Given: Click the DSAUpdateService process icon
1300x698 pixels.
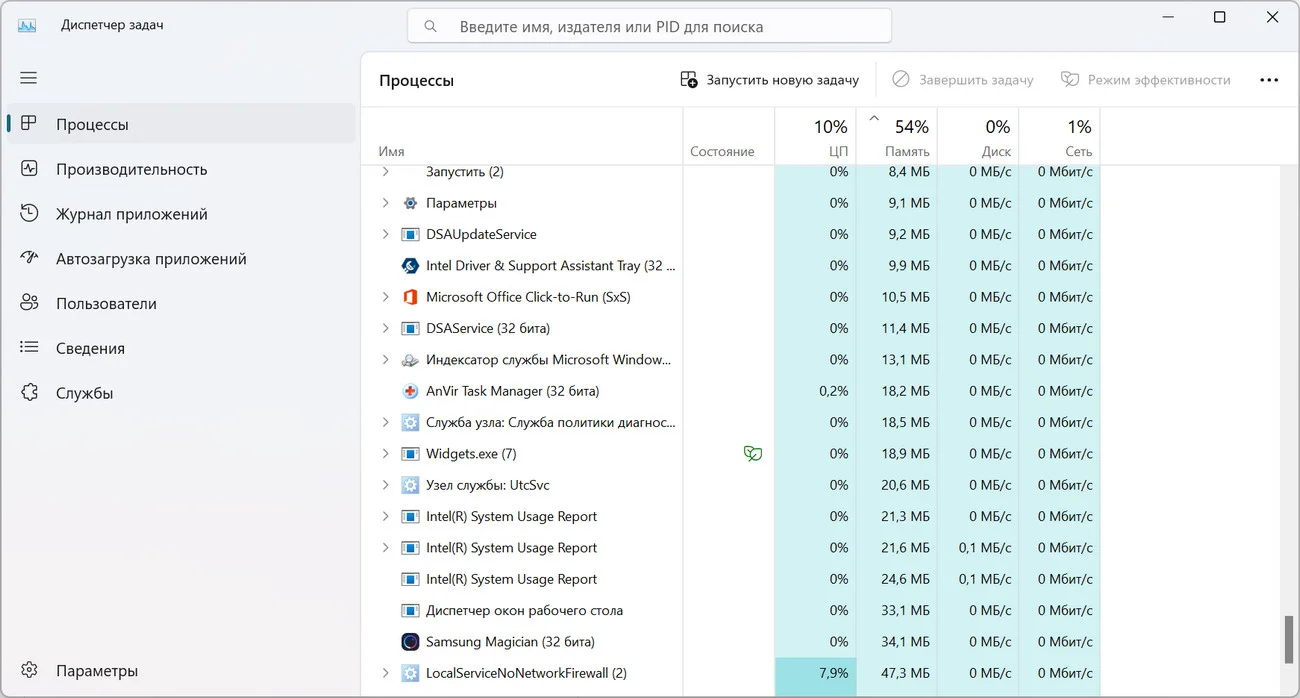Looking at the screenshot, I should (410, 234).
